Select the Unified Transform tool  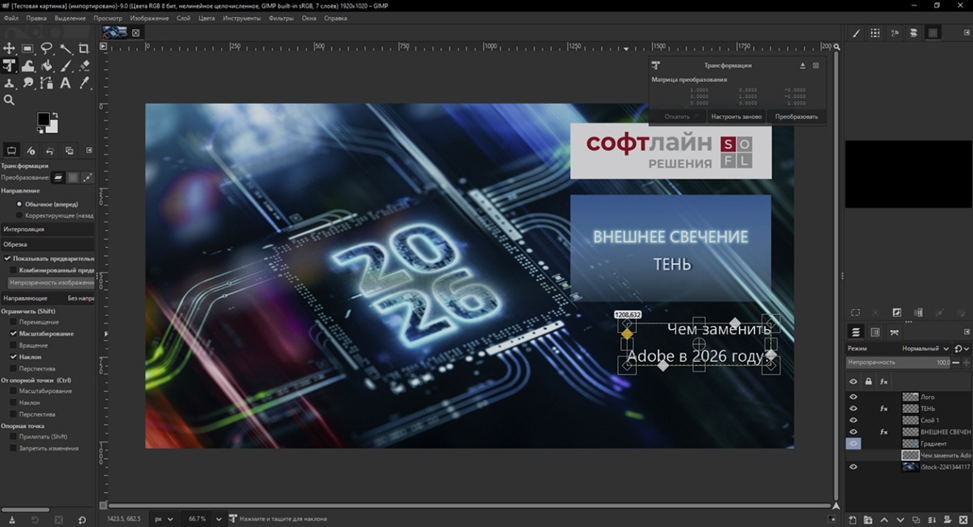(x=9, y=66)
